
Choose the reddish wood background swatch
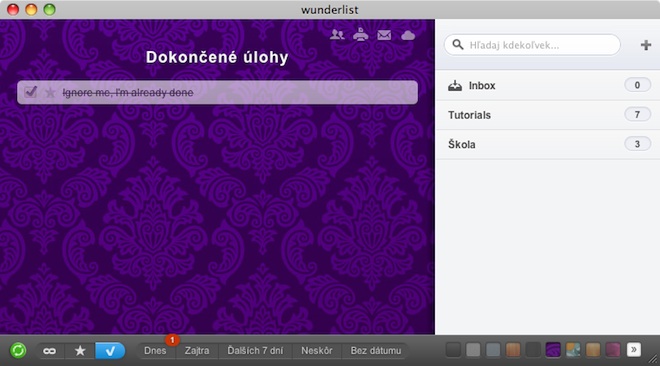coord(513,350)
